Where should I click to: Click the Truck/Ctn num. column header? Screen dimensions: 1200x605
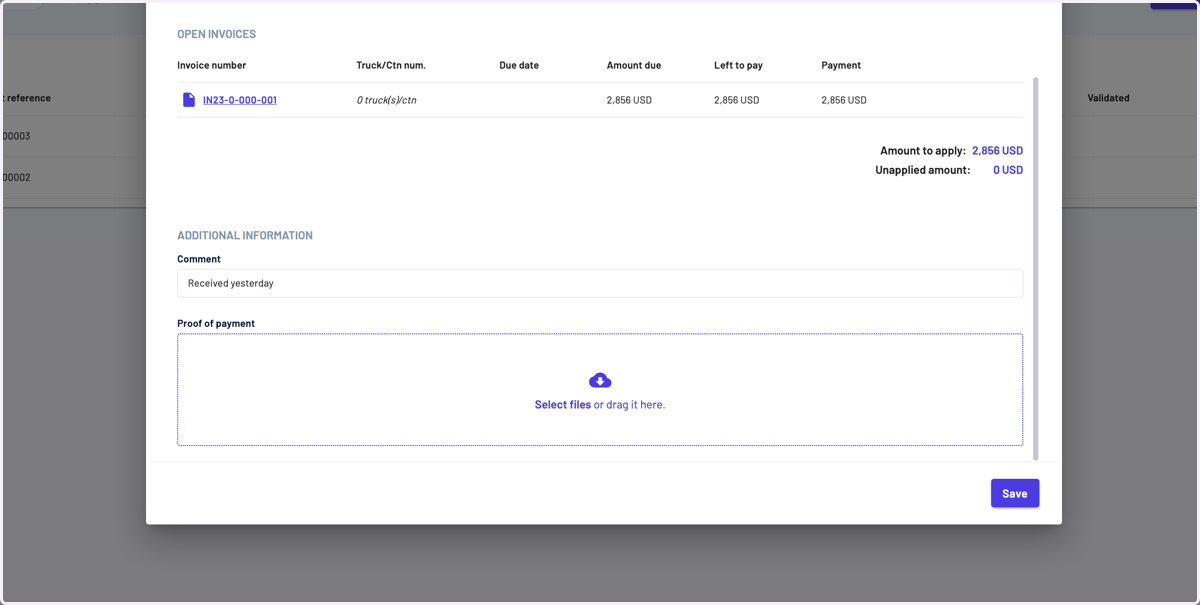[391, 65]
